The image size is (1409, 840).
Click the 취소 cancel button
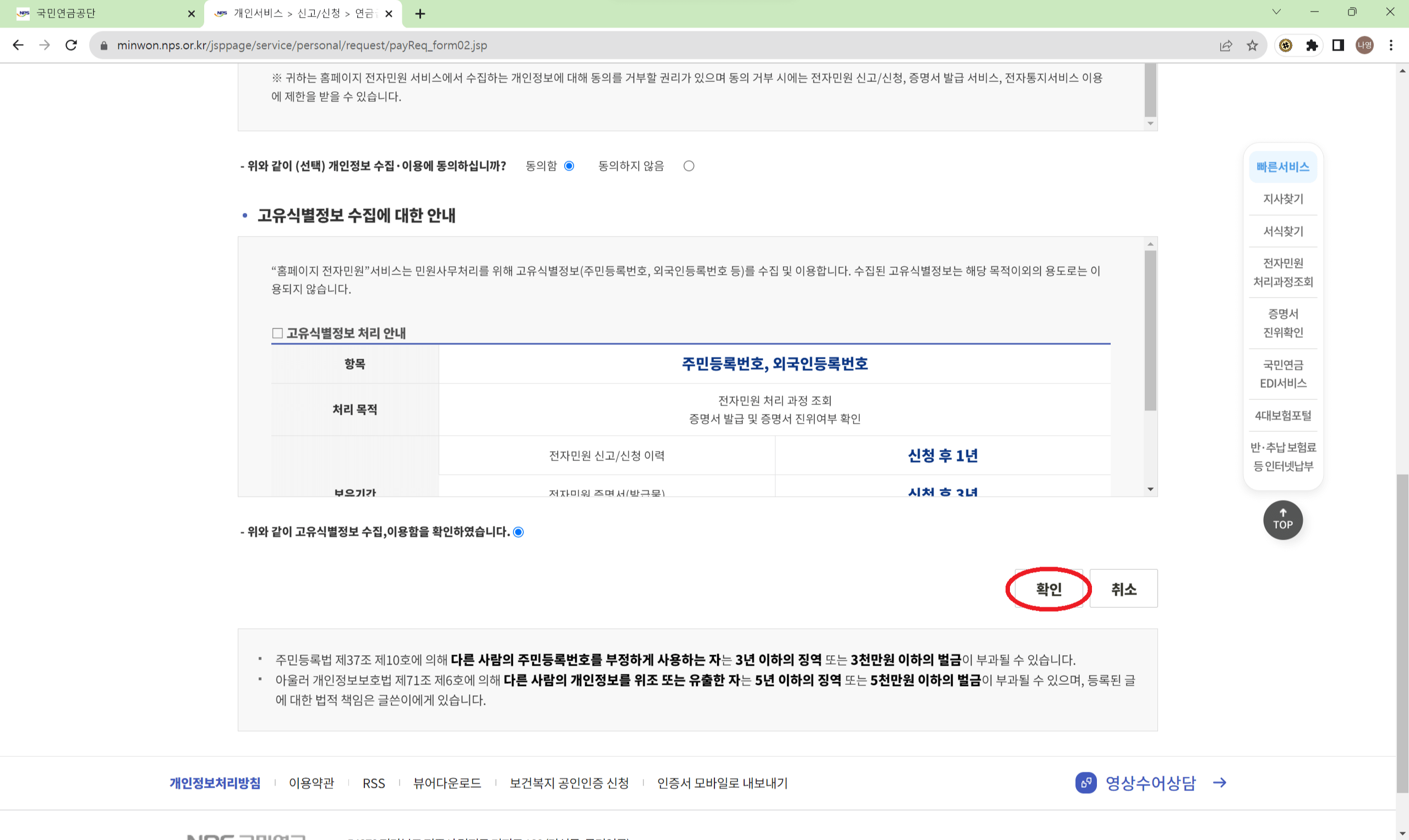1123,589
